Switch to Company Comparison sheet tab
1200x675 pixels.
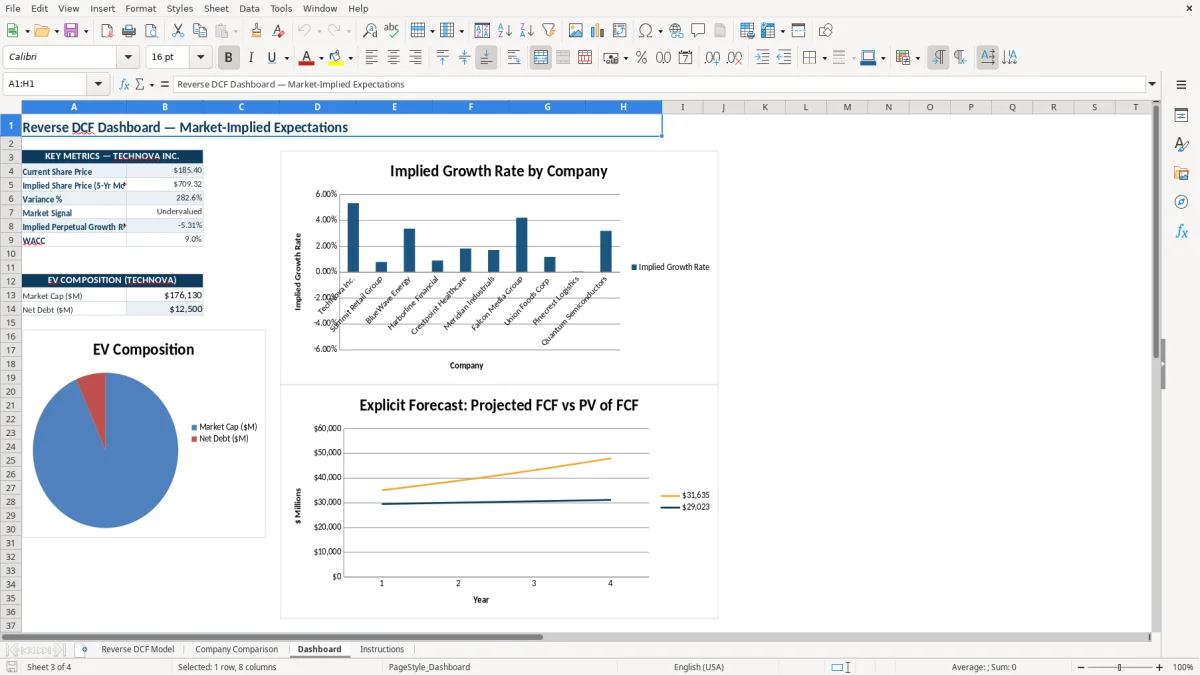point(237,649)
